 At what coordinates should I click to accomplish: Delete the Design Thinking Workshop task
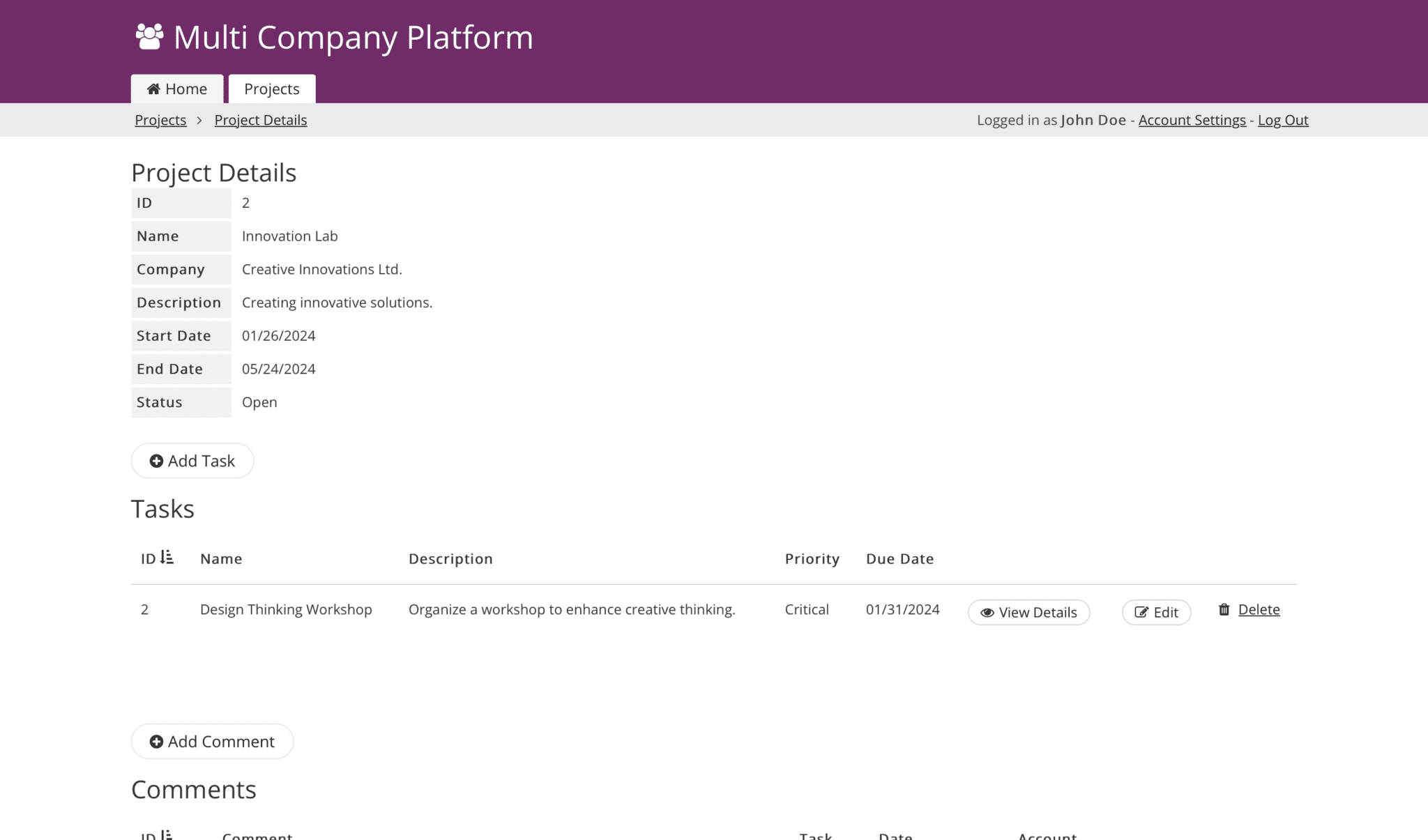1259,609
